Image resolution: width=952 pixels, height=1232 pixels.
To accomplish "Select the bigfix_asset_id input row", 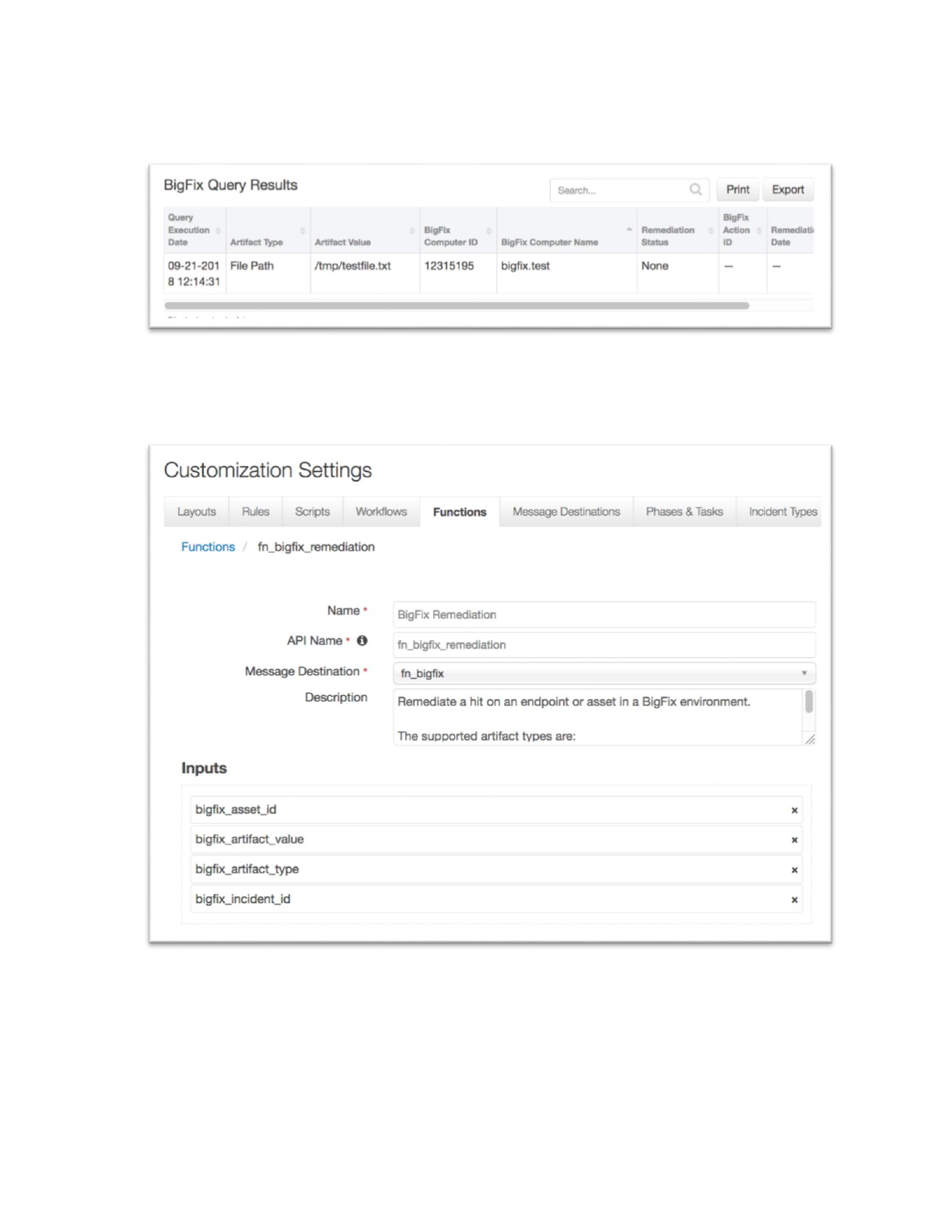I will coord(496,810).
